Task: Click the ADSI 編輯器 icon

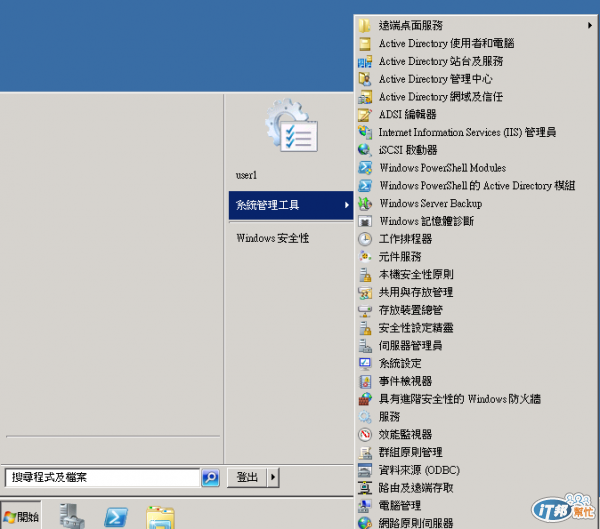Action: [365, 114]
